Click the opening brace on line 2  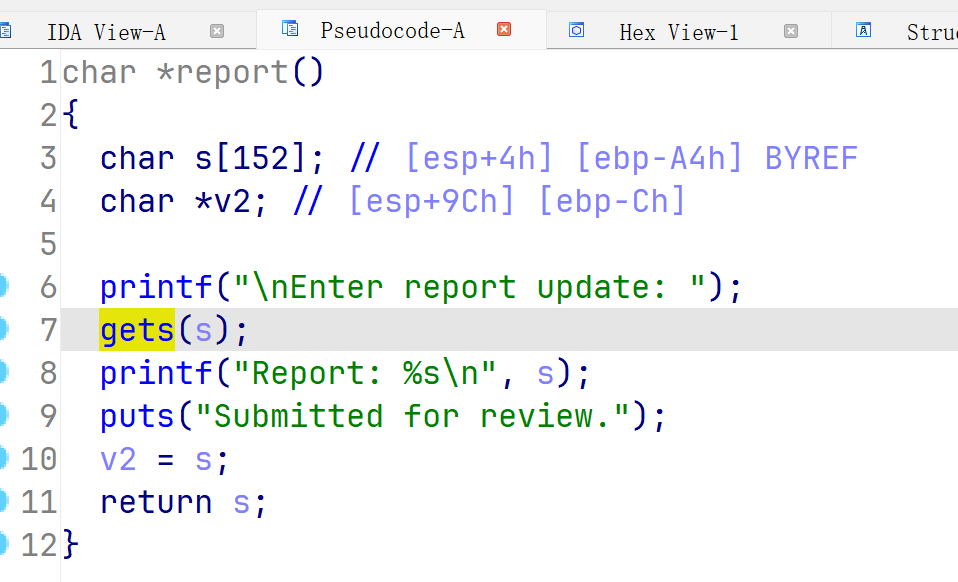[70, 114]
